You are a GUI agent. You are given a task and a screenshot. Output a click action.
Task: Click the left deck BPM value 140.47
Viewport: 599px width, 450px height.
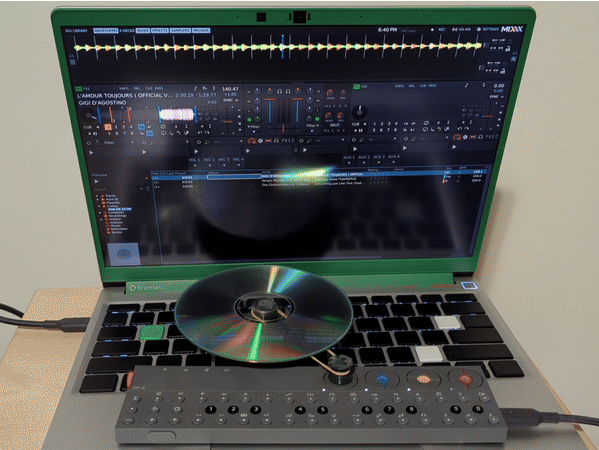point(230,89)
